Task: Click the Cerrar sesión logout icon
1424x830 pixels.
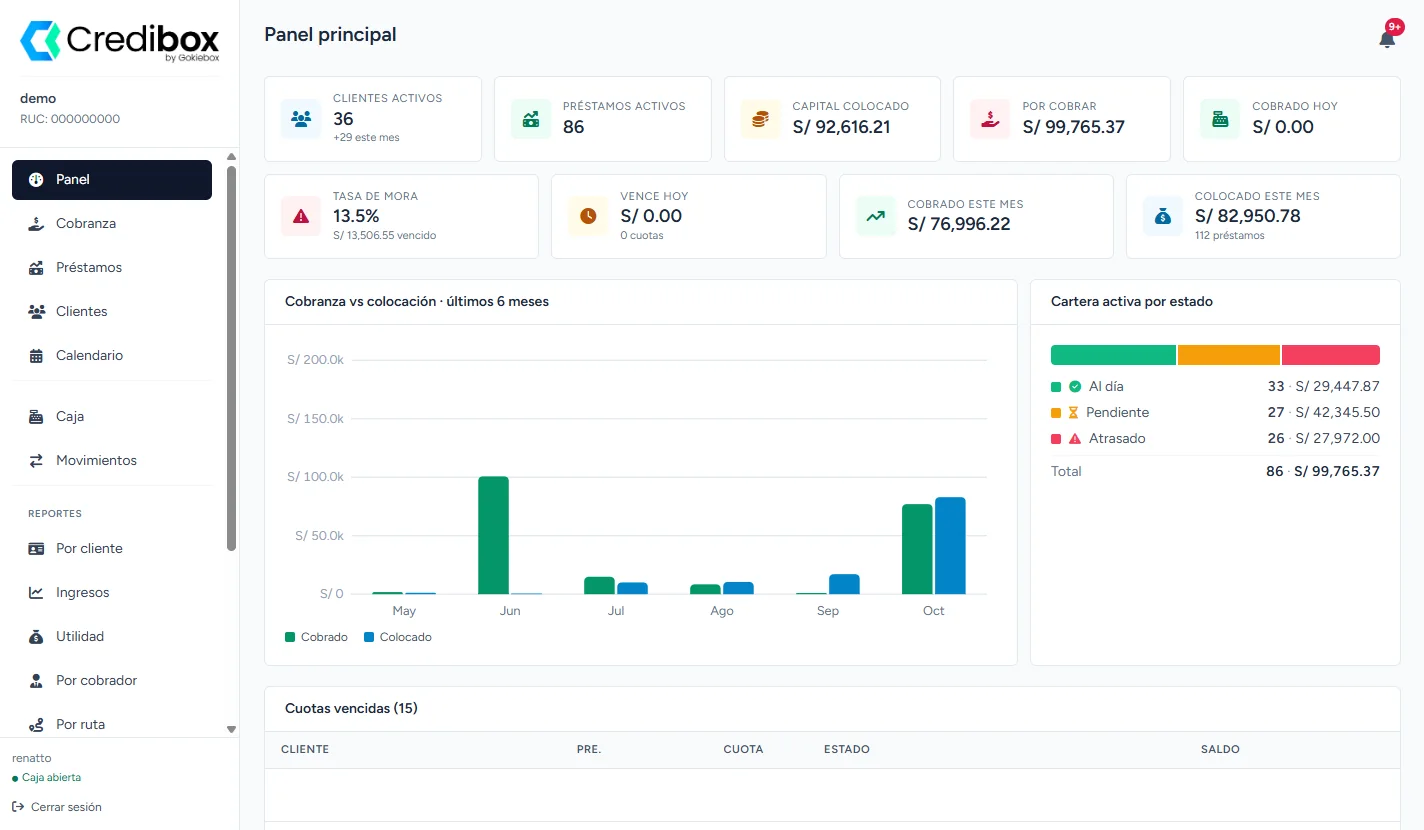Action: pos(18,806)
